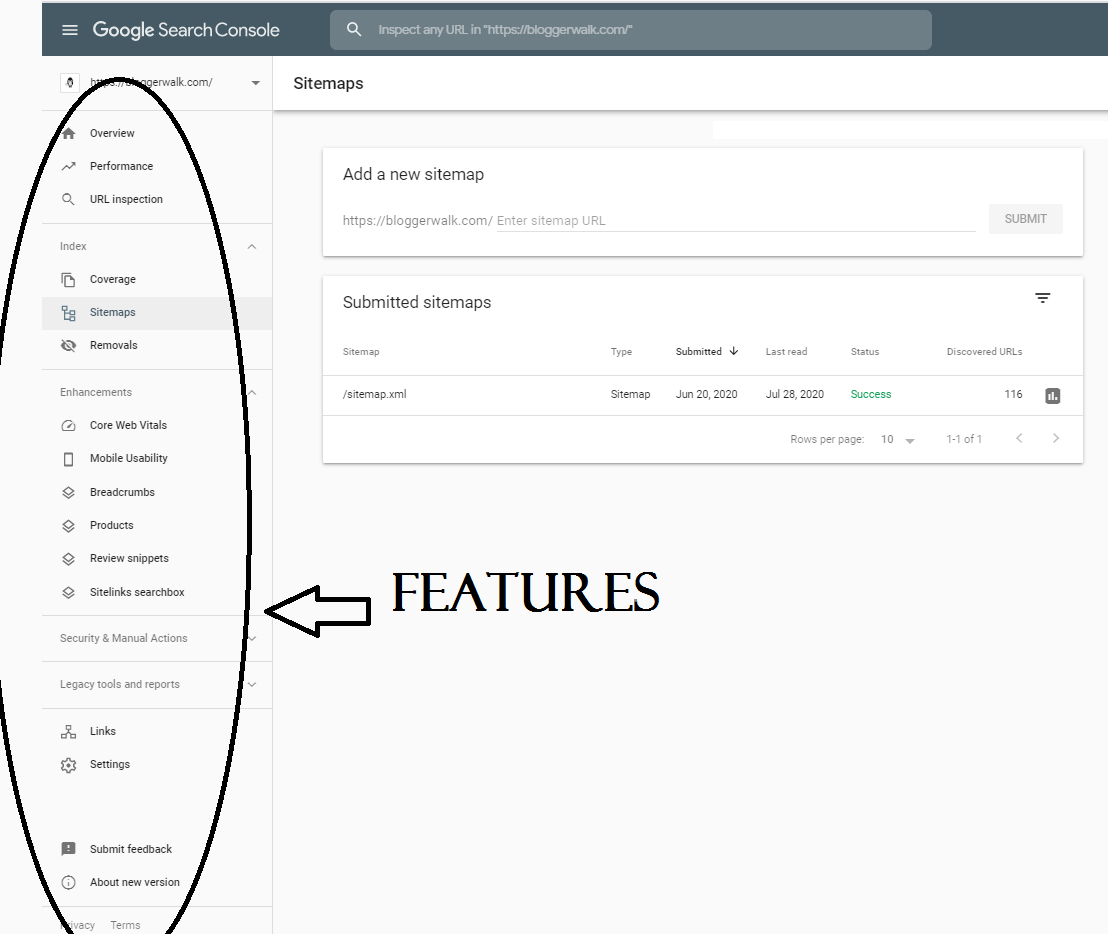
Task: Click the Settings gear icon
Action: [69, 765]
